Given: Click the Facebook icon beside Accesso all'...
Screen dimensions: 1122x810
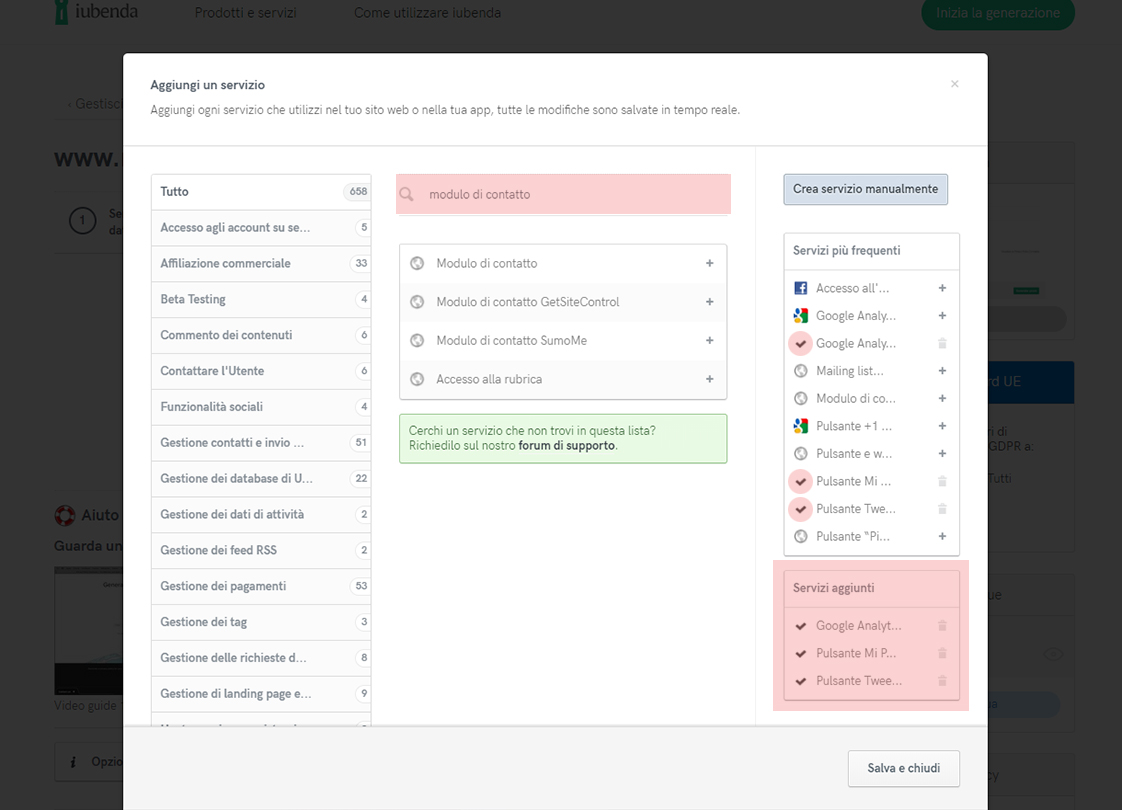Looking at the screenshot, I should click(801, 288).
